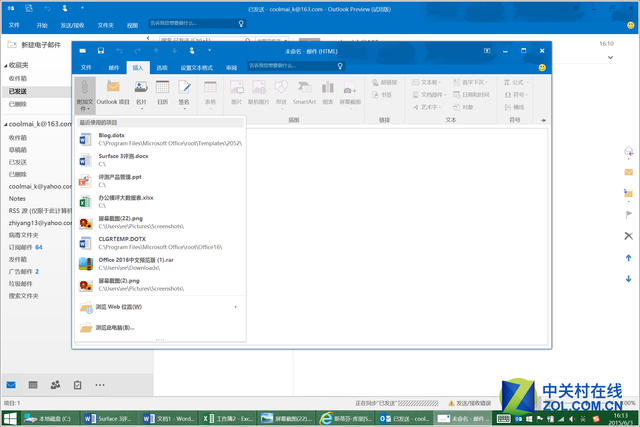Click the smiley feedback icon in message window

click(542, 67)
